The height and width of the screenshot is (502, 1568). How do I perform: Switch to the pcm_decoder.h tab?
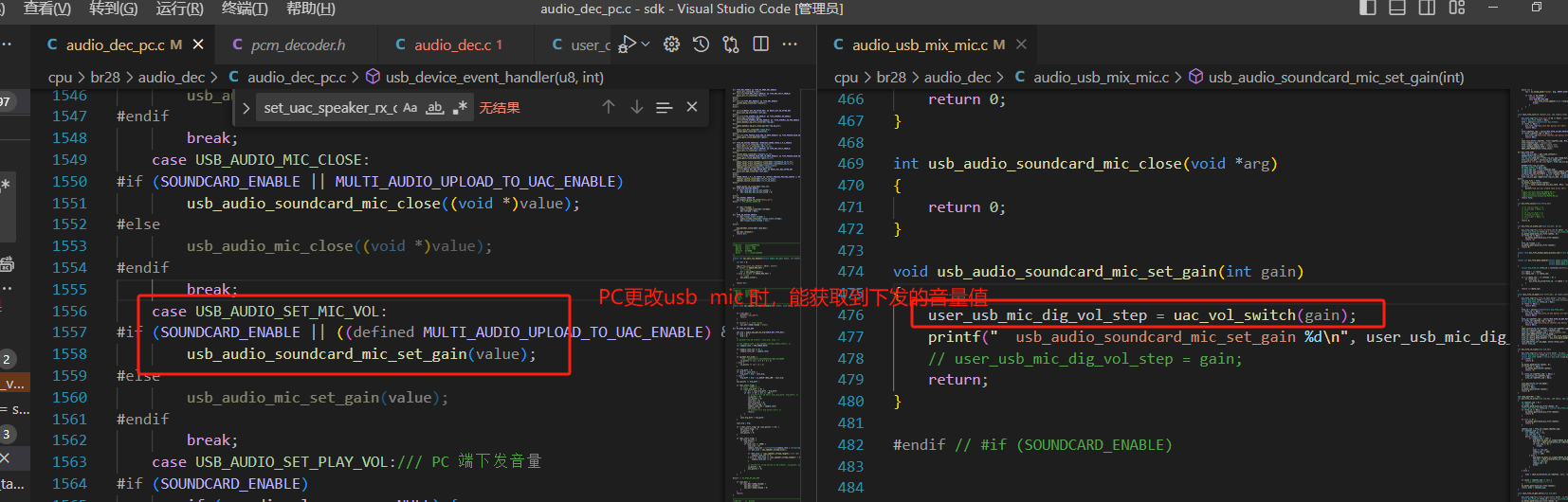click(297, 45)
